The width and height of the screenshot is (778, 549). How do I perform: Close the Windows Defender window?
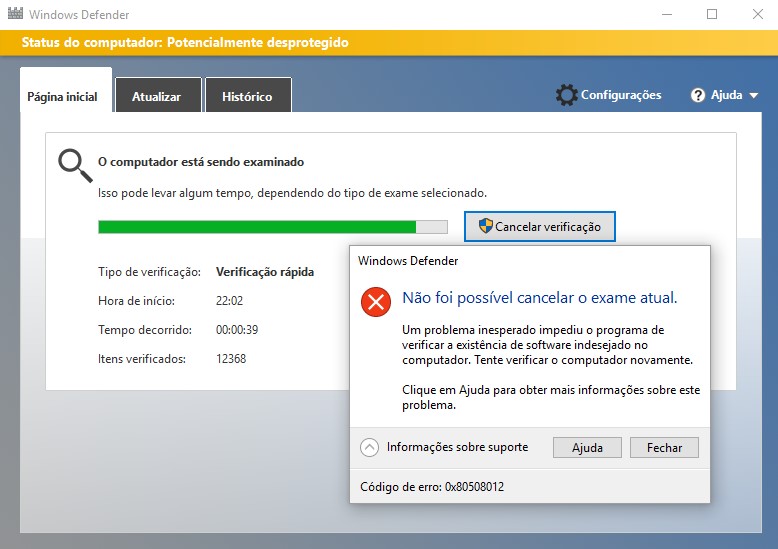click(757, 14)
